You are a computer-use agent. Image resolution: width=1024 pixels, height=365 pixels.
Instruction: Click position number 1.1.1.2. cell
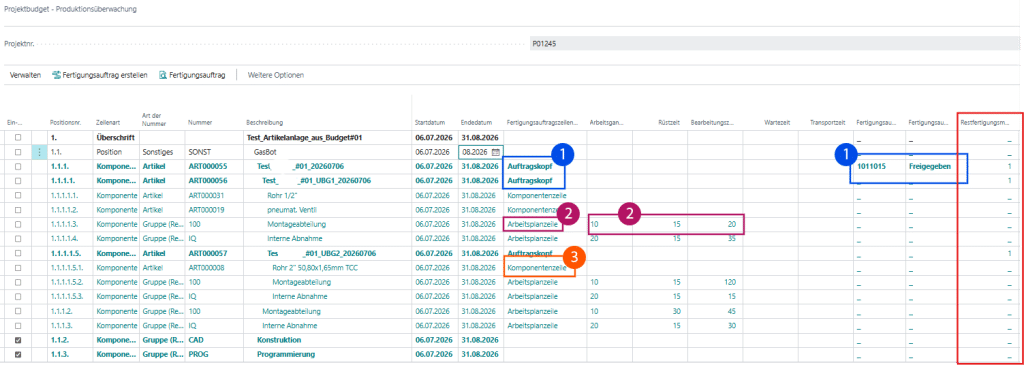point(61,311)
